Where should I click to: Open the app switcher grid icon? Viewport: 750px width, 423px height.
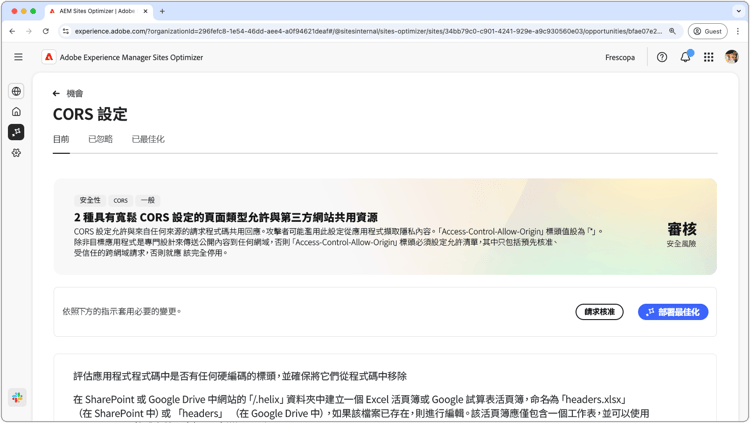709,57
